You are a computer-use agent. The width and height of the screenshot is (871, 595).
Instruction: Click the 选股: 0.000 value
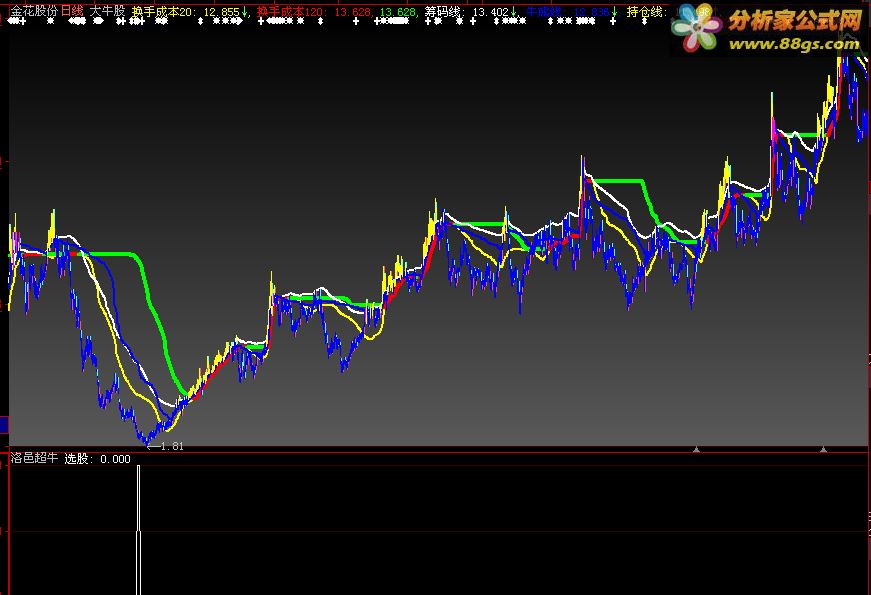pos(97,459)
